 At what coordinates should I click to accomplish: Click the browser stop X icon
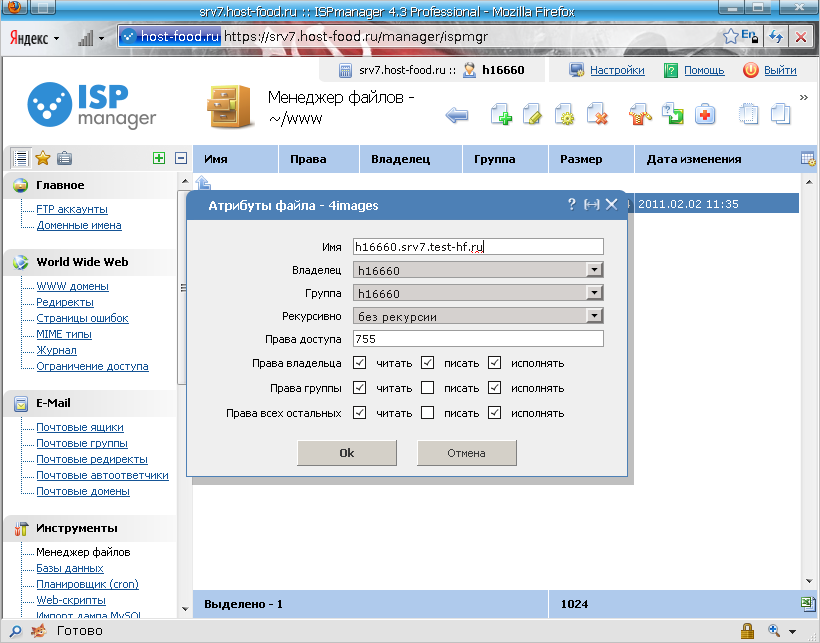[801, 37]
